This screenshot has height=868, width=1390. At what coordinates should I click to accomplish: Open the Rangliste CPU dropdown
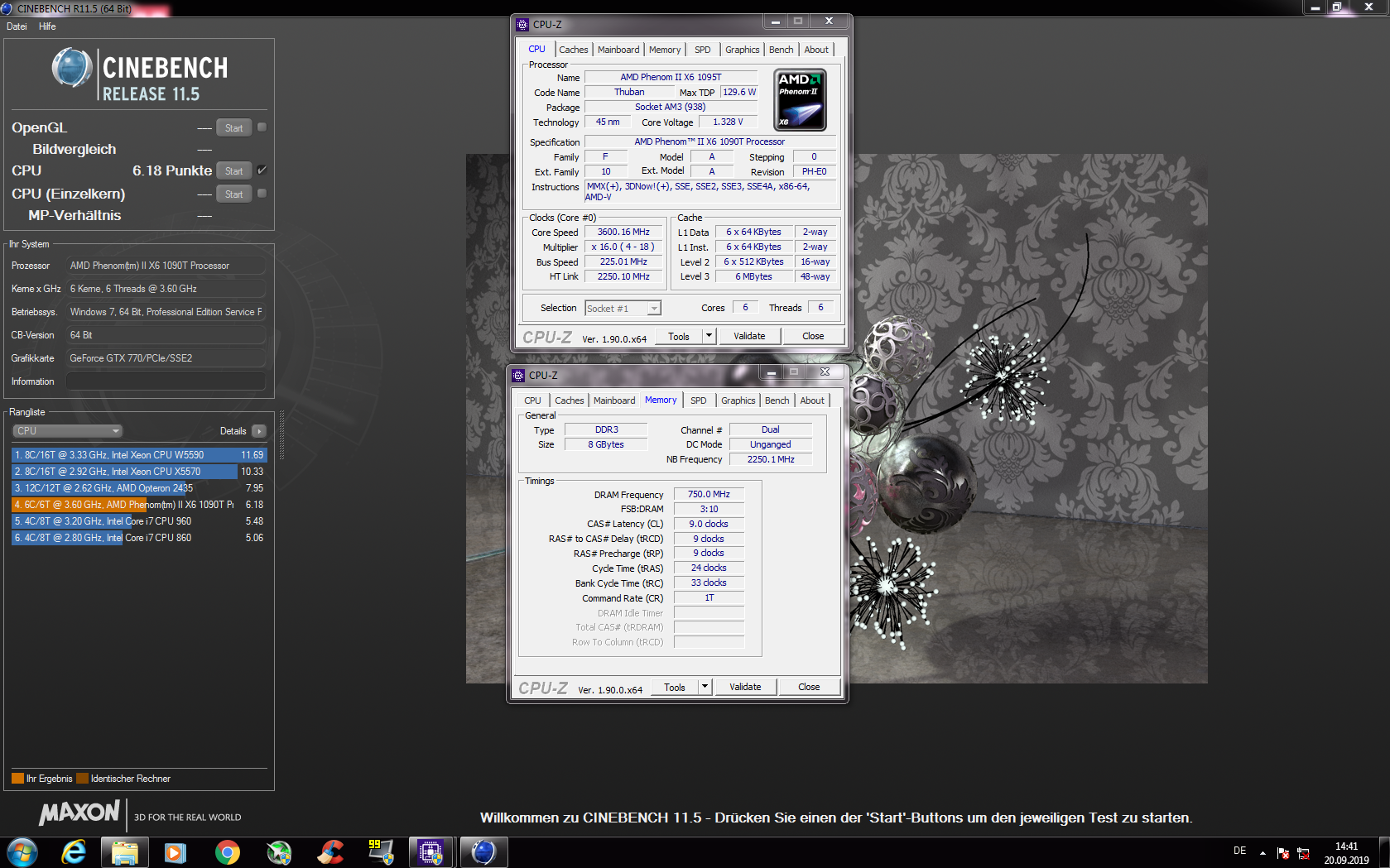[68, 431]
